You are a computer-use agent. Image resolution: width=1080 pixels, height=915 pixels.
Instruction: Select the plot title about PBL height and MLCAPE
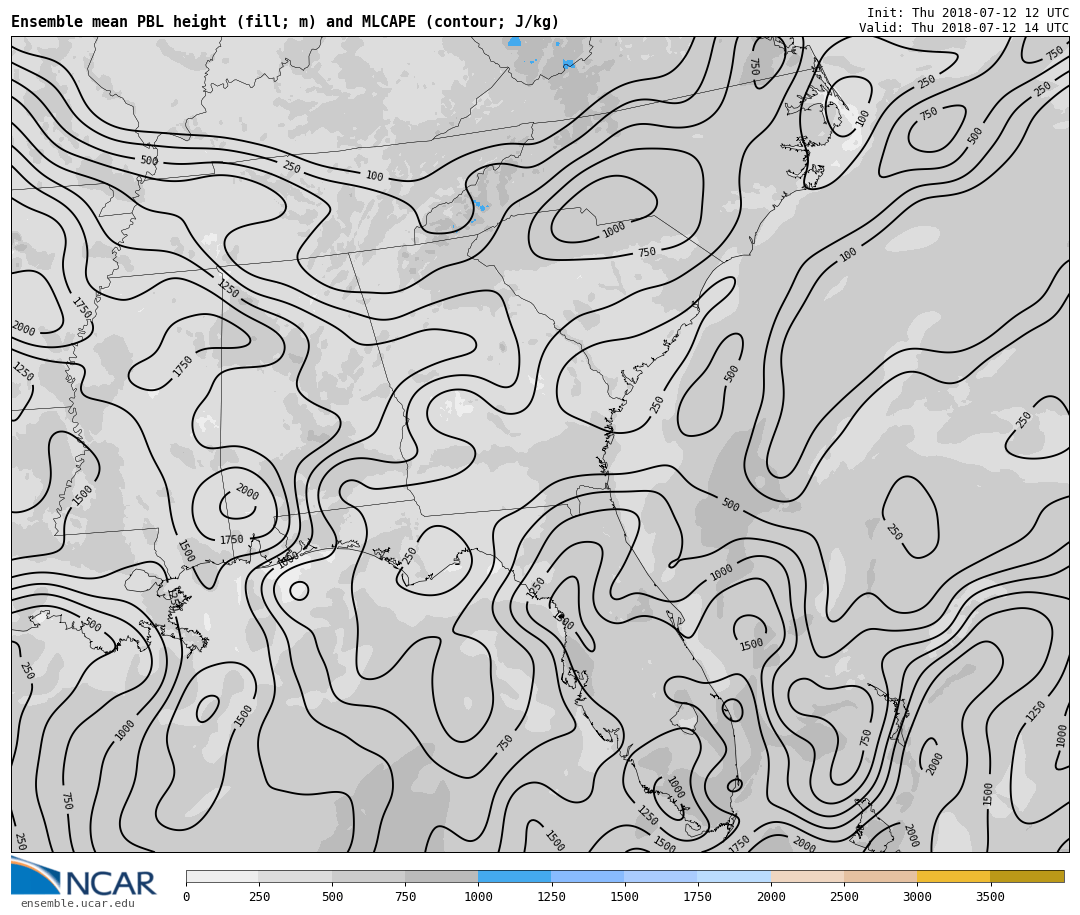[285, 22]
